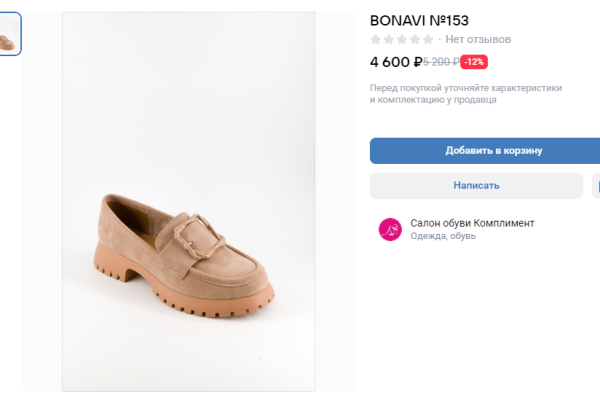
Task: Click the first rating star
Action: tap(376, 40)
